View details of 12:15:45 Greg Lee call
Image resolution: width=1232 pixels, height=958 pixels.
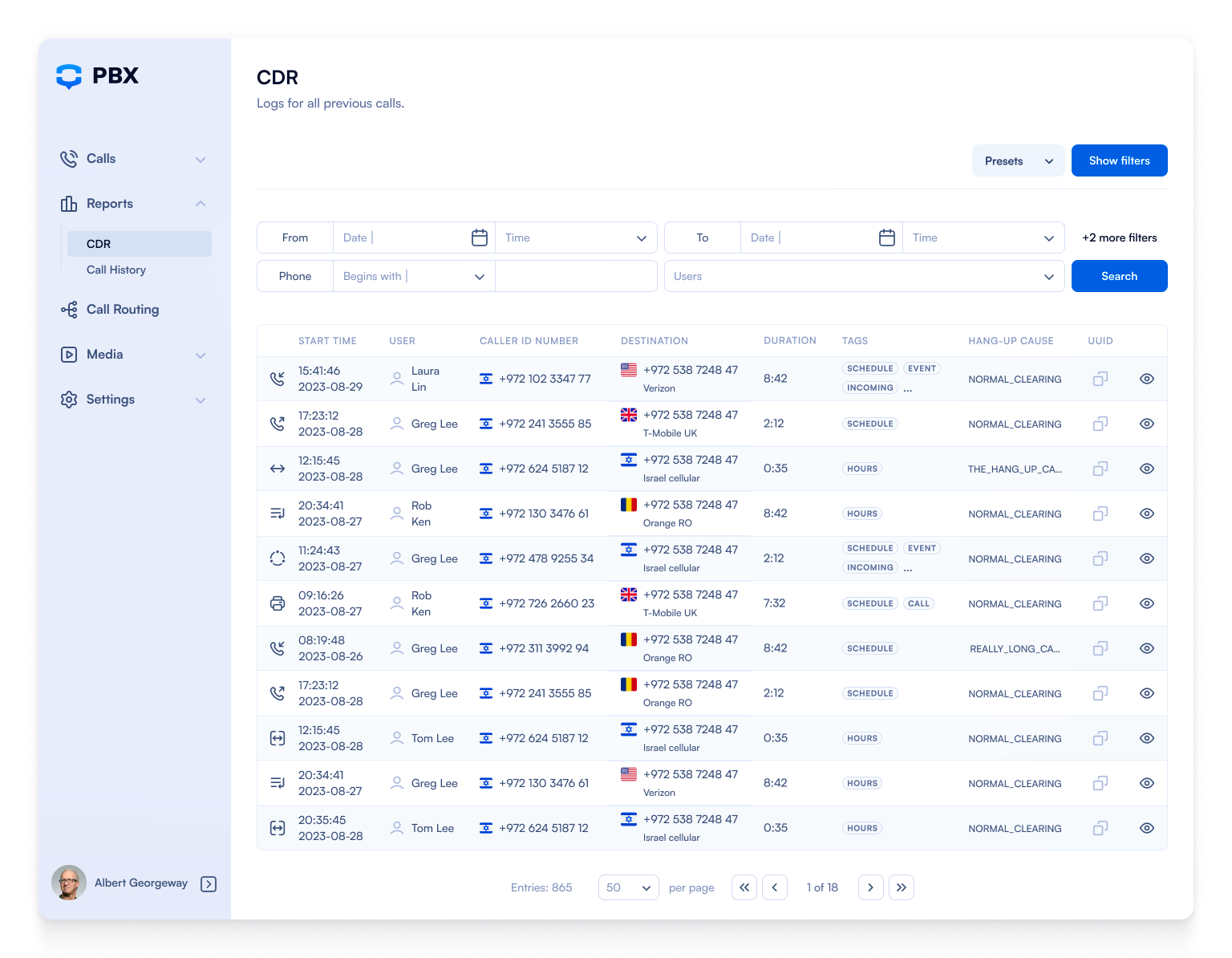click(x=1147, y=469)
